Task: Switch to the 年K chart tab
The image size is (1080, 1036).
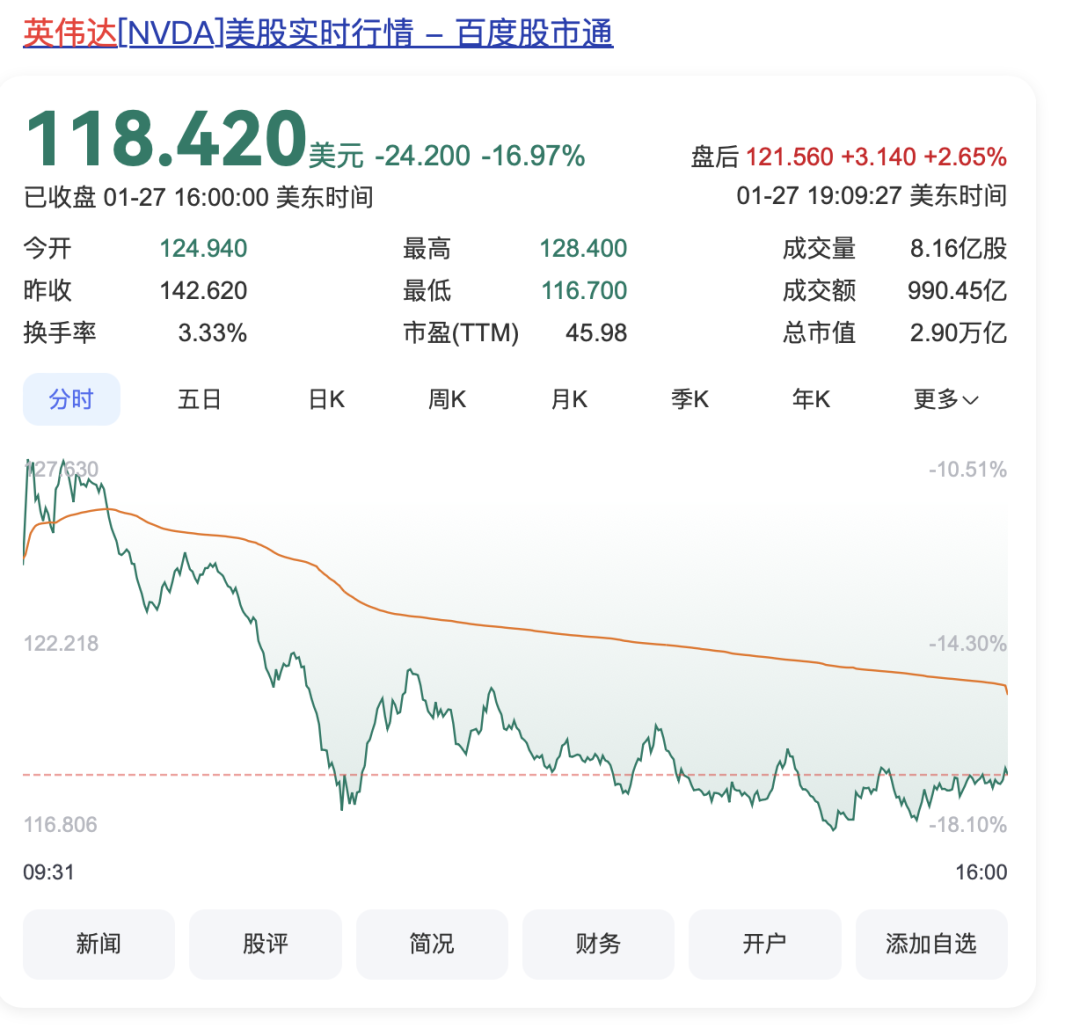Action: click(811, 400)
